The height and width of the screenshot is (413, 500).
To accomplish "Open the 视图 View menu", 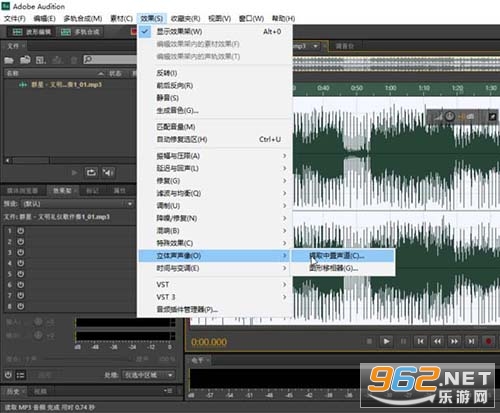I will point(219,18).
